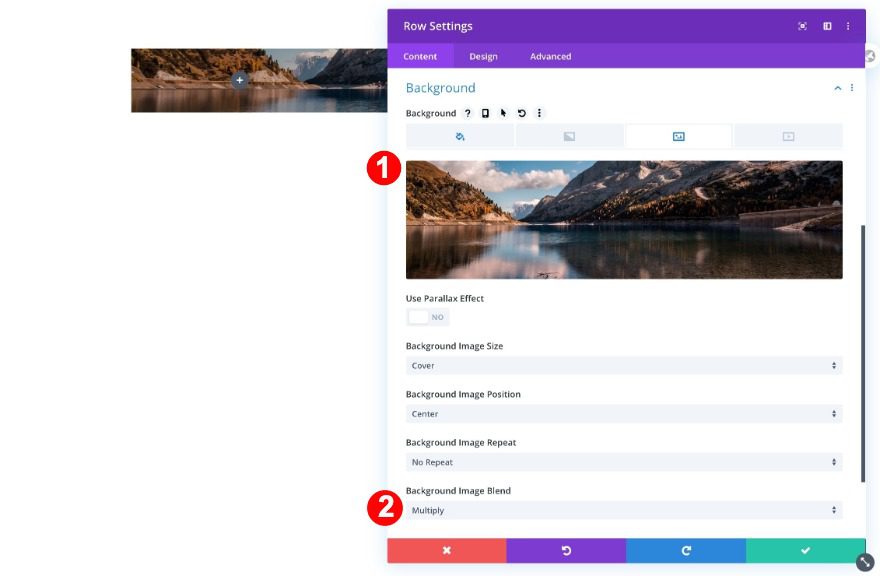Click the mountain lake background image preview
The height and width of the screenshot is (576, 880).
click(624, 219)
